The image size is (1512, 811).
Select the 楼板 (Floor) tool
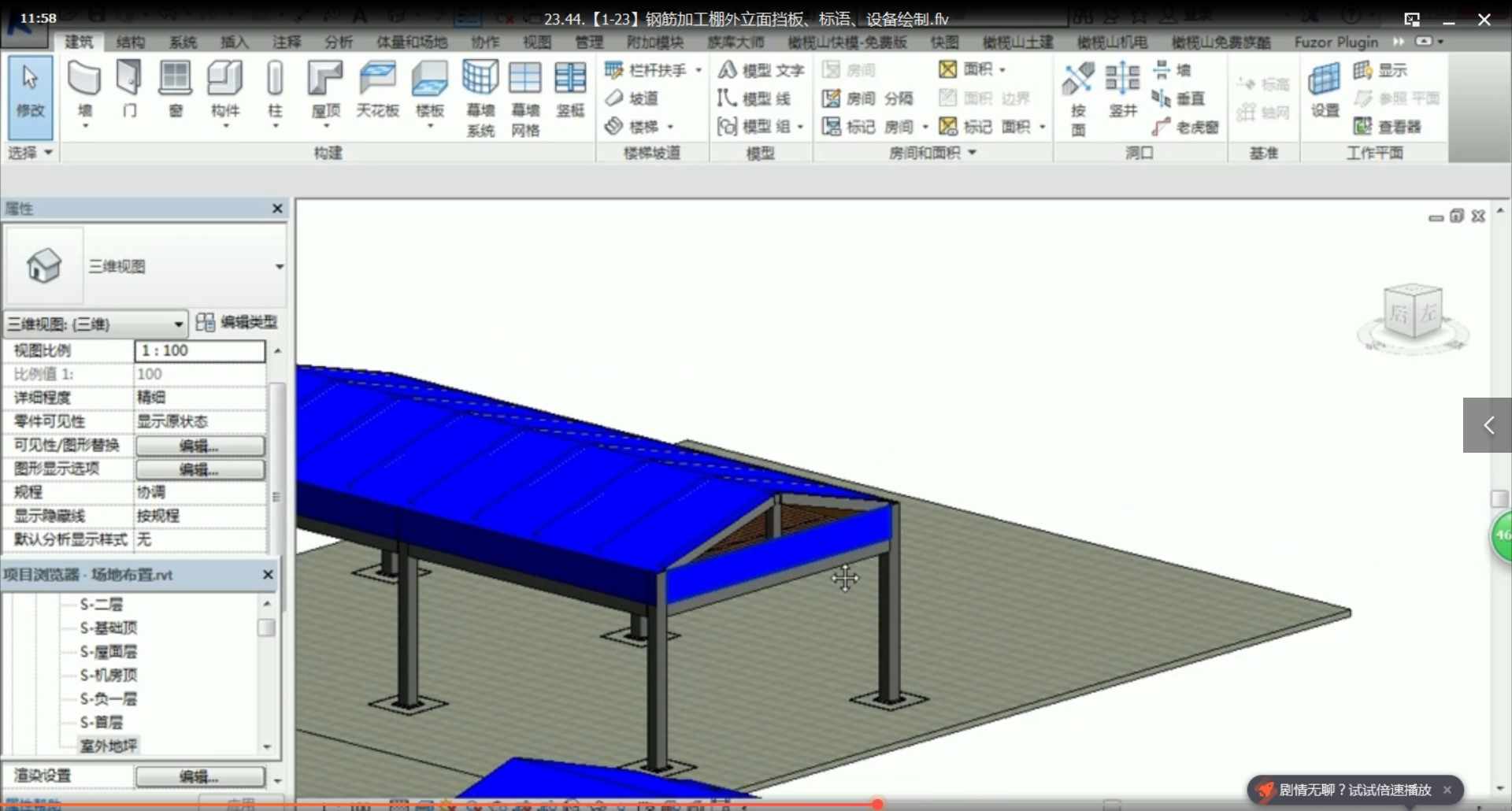click(x=429, y=87)
